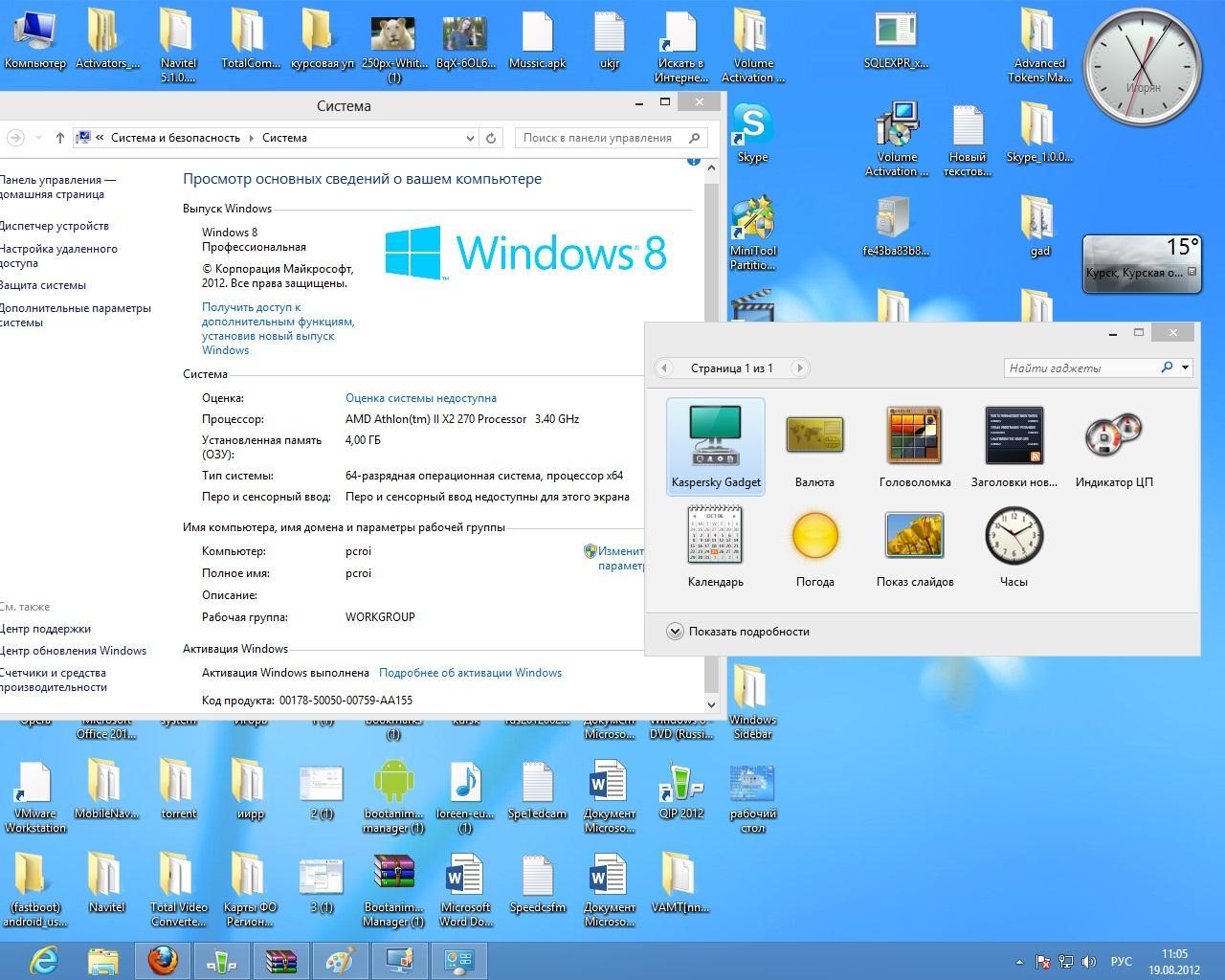Select the WORKGROUP value text
The width and height of the screenshot is (1225, 980).
pos(380,617)
